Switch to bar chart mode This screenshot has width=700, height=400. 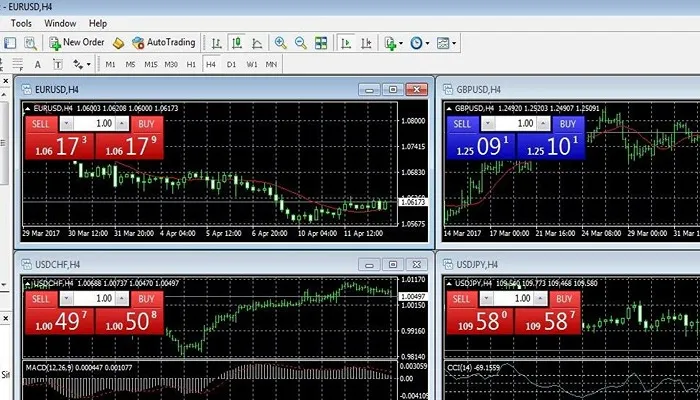(215, 43)
